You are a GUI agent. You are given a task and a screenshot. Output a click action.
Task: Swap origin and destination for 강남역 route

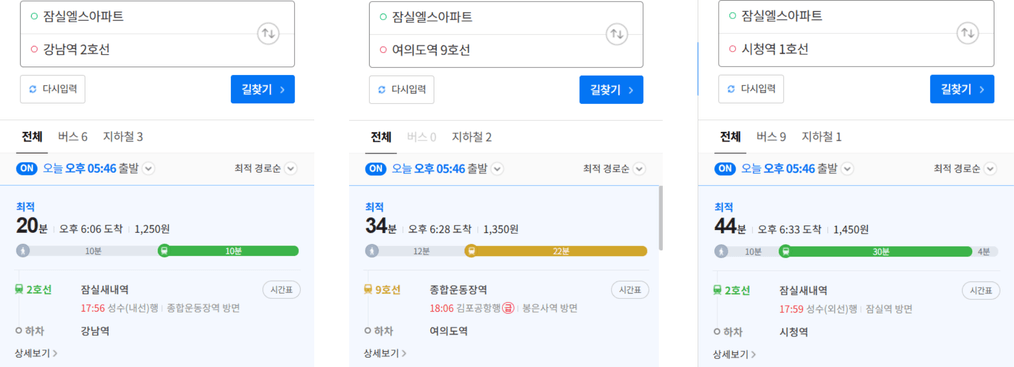[268, 34]
